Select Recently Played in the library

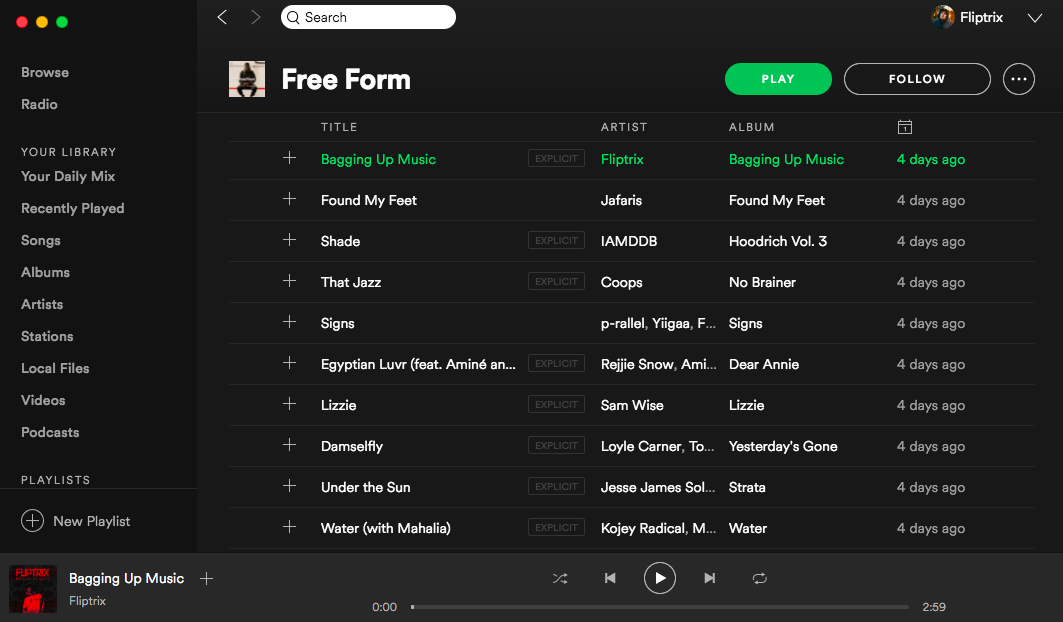click(x=73, y=208)
